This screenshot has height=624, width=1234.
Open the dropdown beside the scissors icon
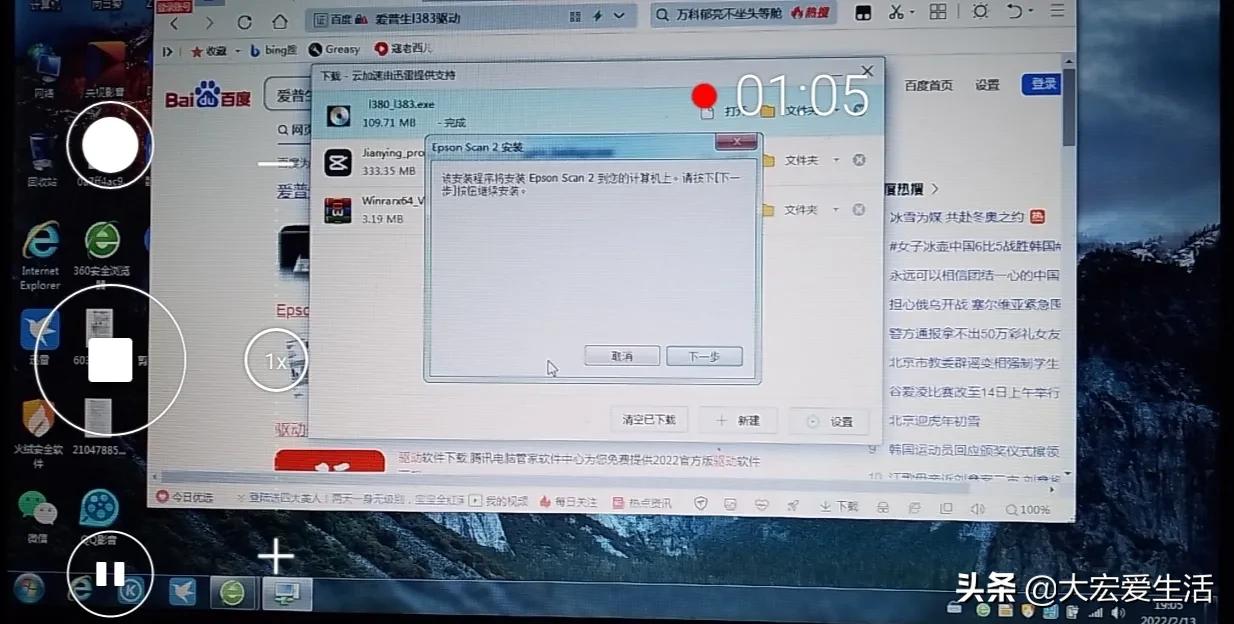point(911,13)
